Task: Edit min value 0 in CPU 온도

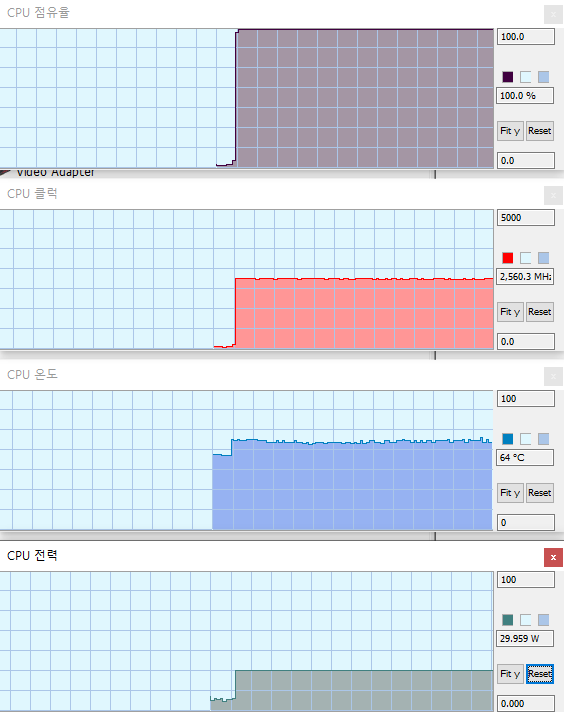Action: click(x=525, y=522)
